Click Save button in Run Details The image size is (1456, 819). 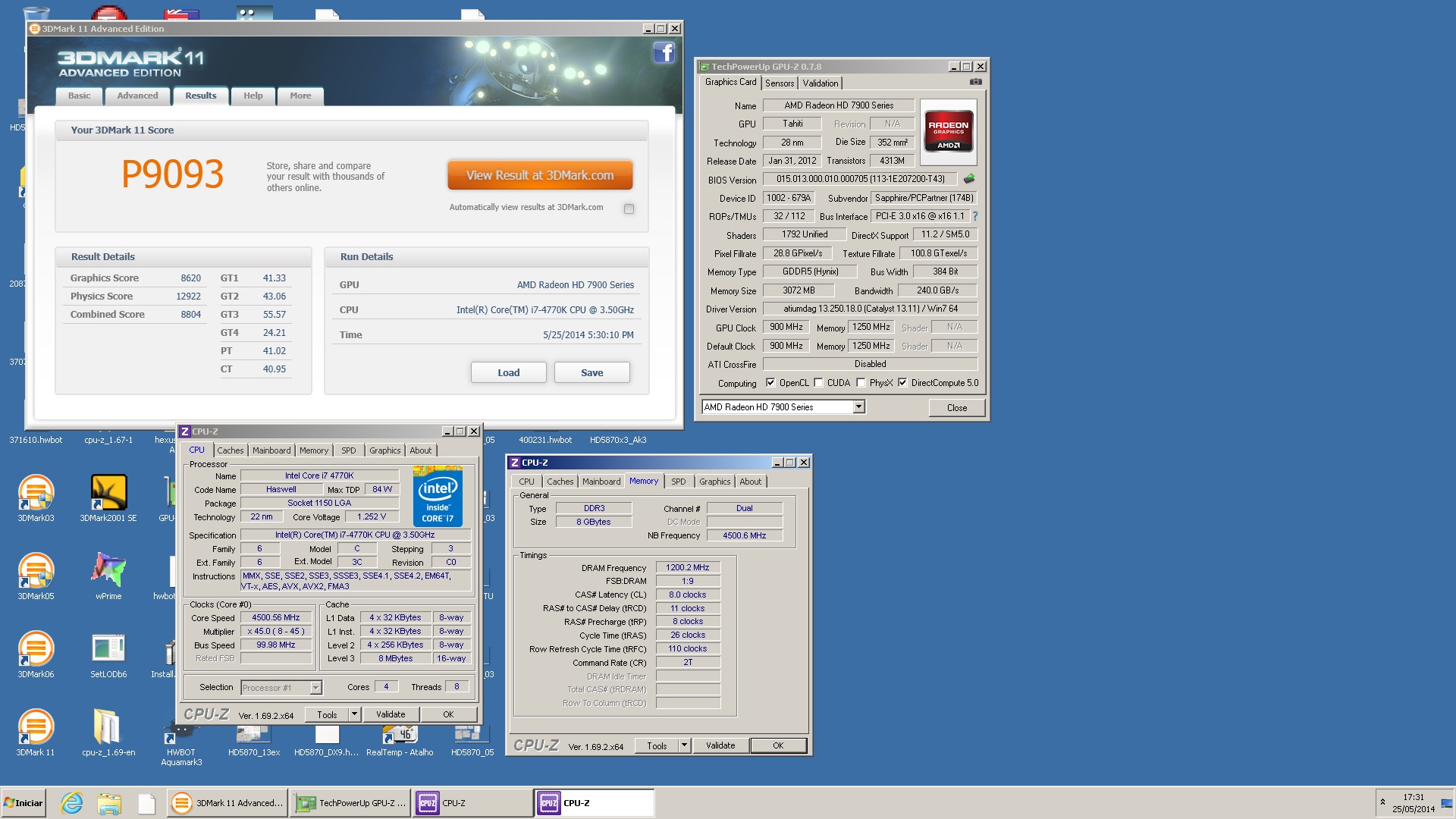click(591, 372)
